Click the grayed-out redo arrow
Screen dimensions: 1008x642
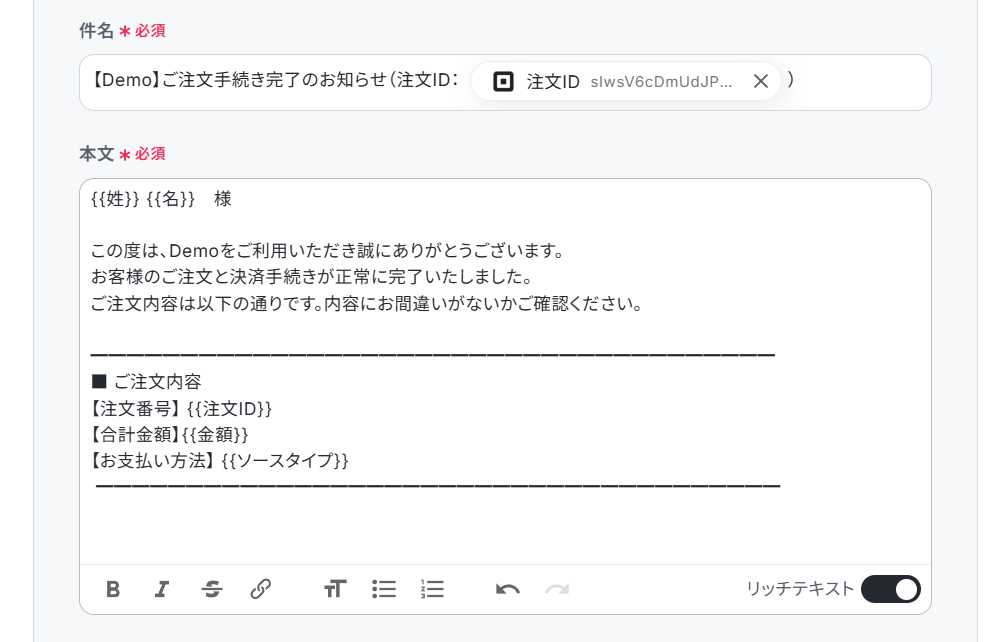tap(557, 589)
